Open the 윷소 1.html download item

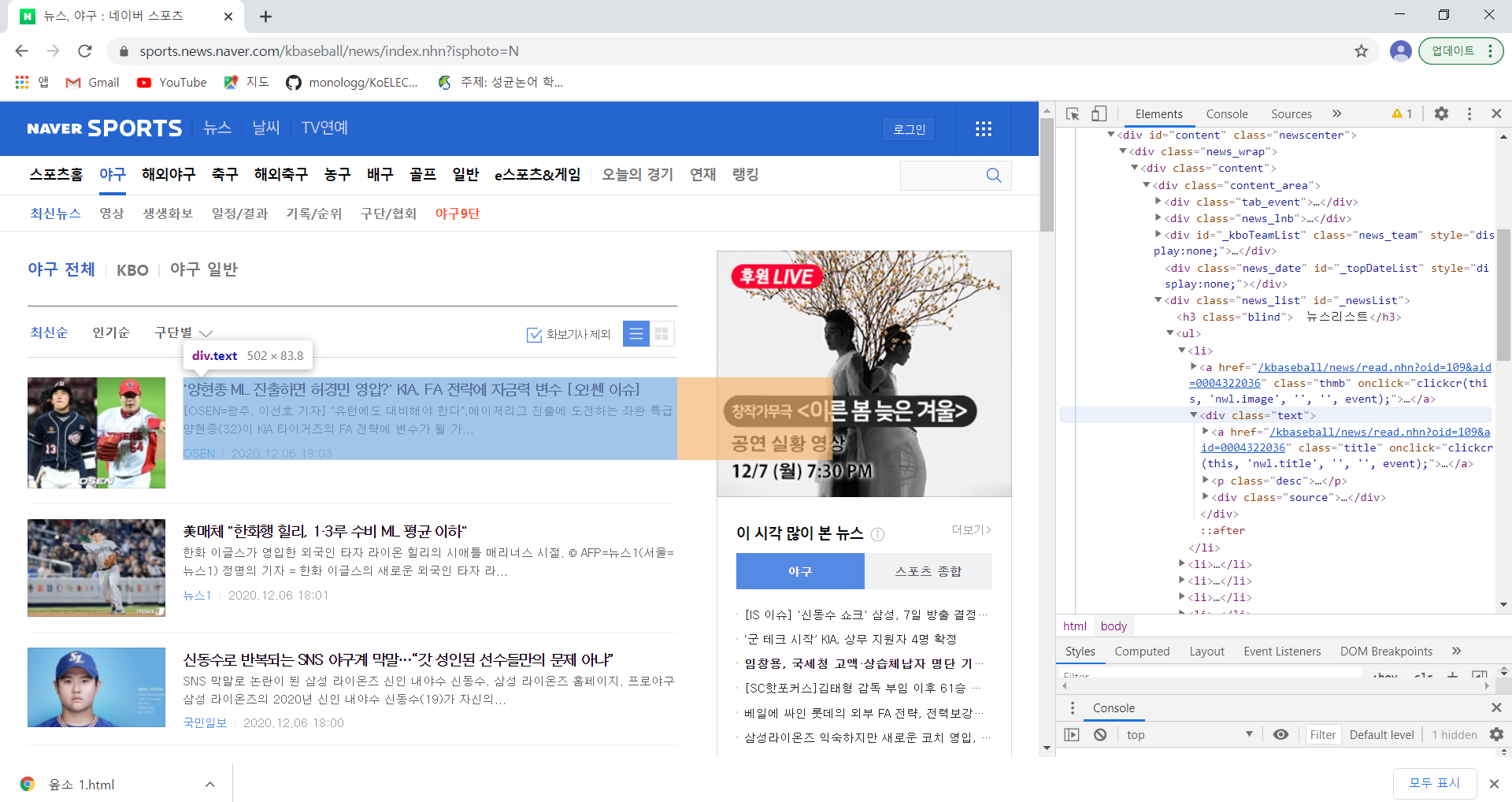(81, 784)
